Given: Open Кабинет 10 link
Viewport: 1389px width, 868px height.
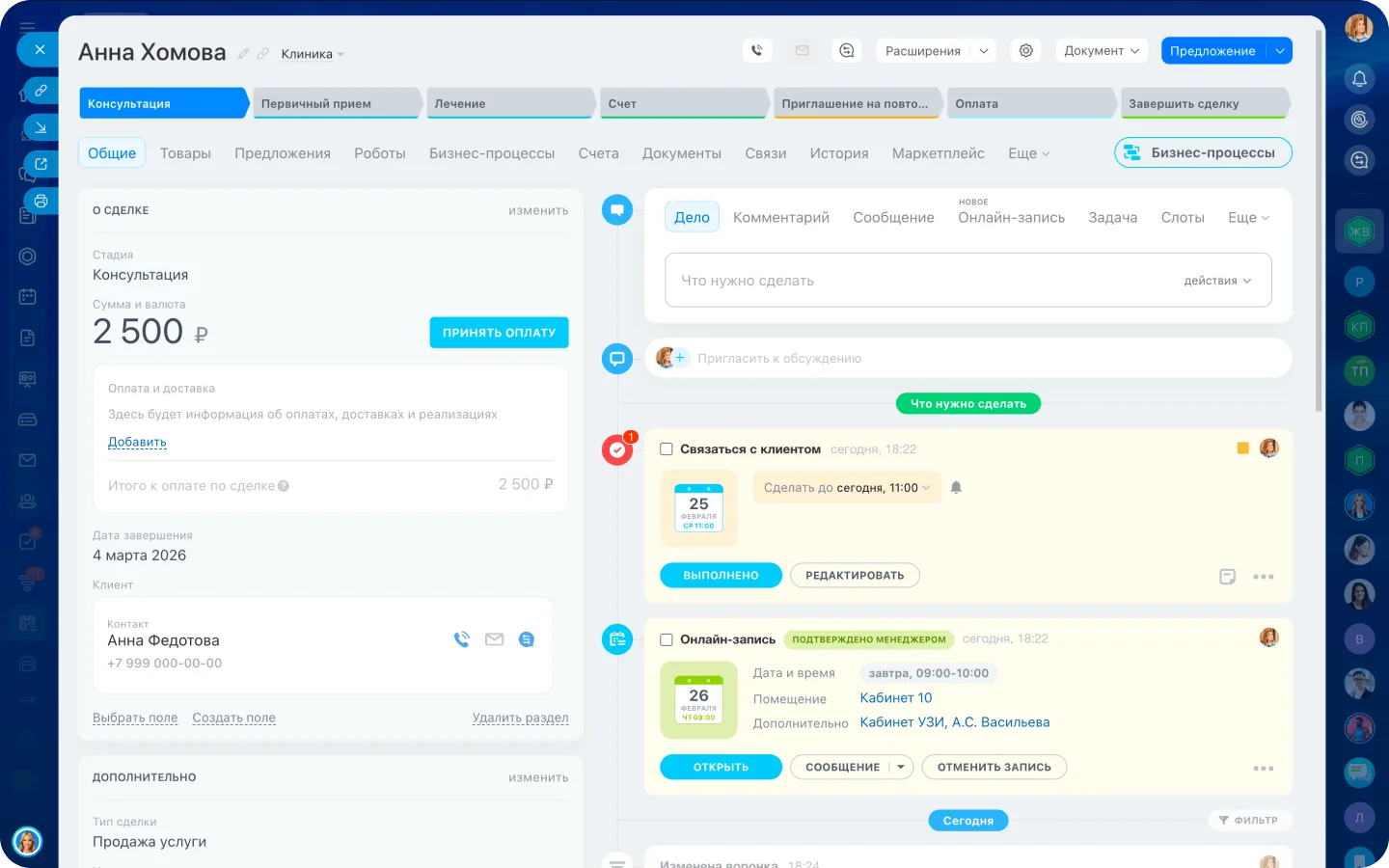Looking at the screenshot, I should (x=896, y=698).
